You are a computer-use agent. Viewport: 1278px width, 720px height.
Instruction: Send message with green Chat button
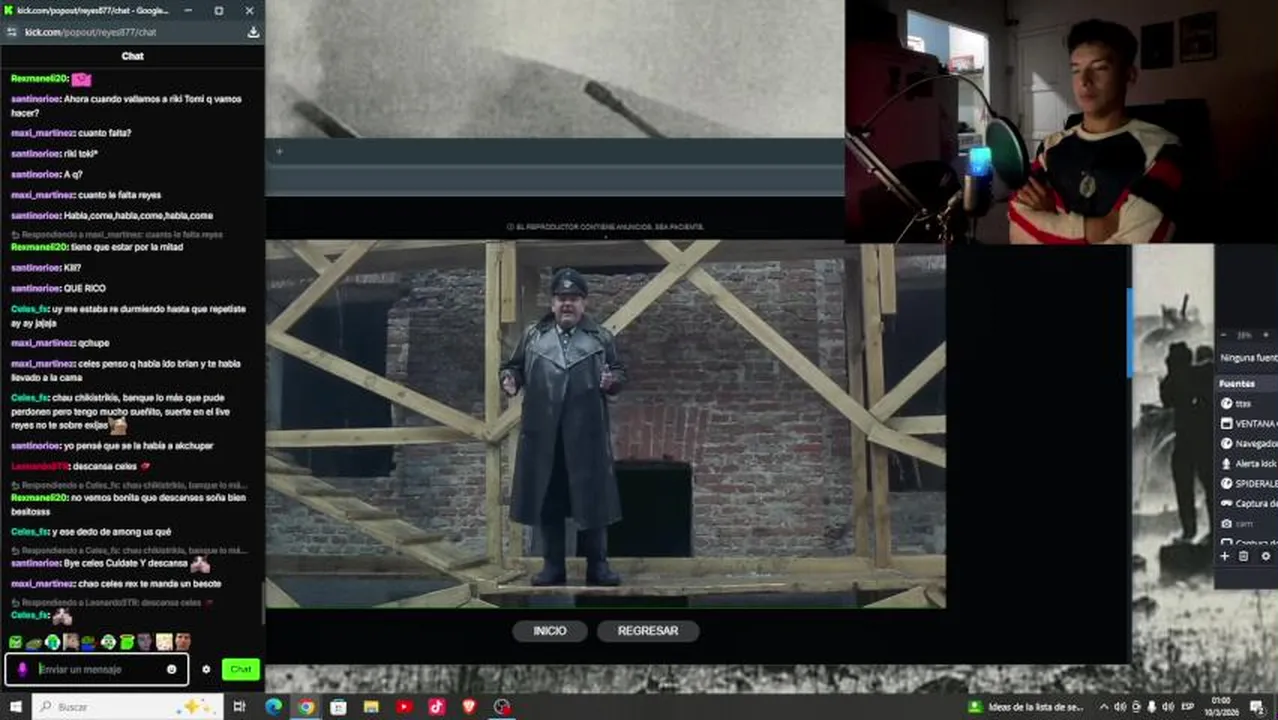240,669
